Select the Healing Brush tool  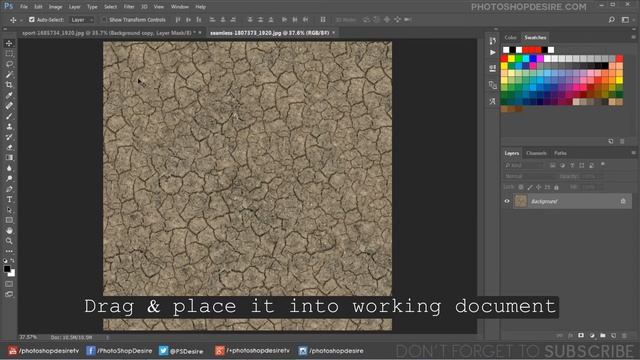(9, 106)
